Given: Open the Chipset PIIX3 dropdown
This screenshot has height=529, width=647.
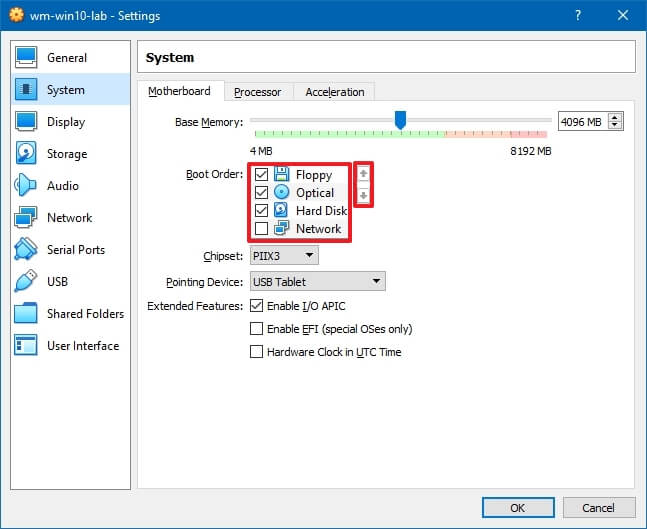Looking at the screenshot, I should 284,256.
